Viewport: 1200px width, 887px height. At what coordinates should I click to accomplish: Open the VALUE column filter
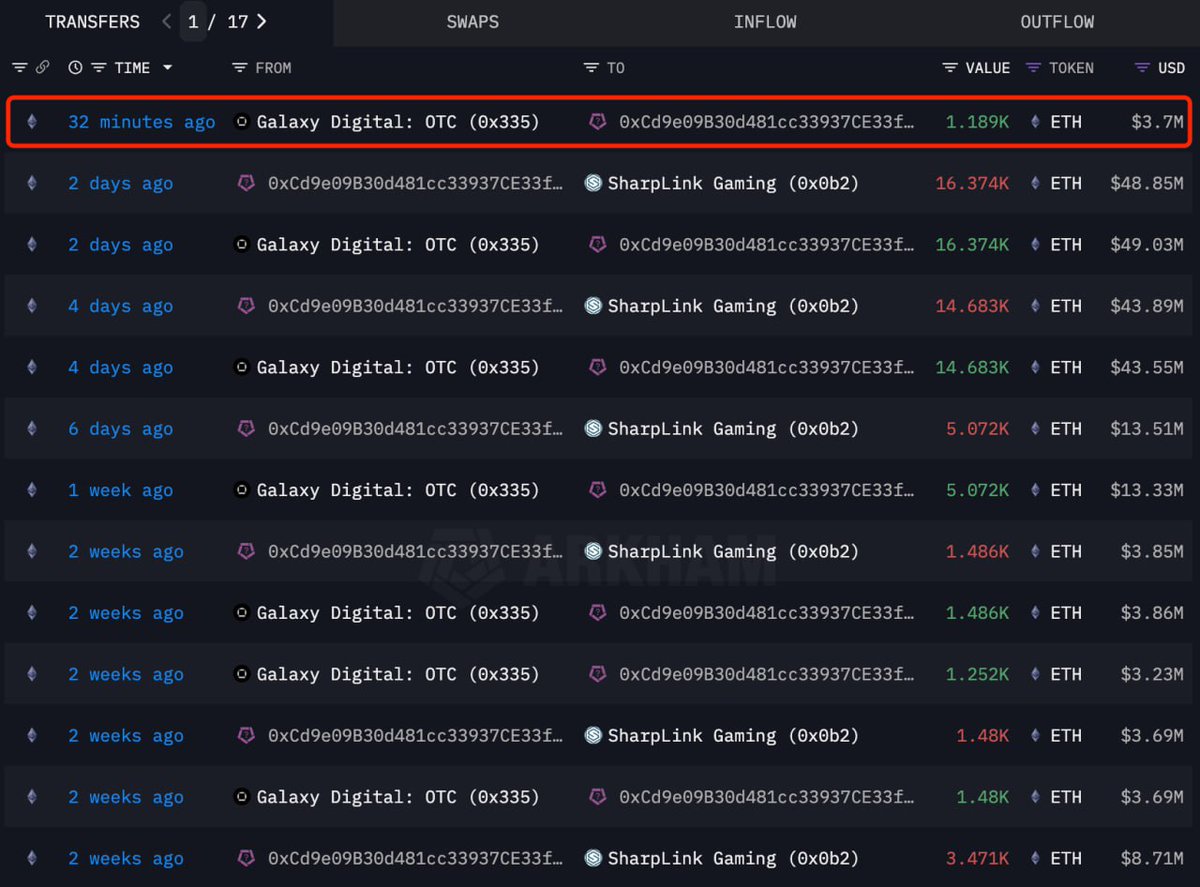pyautogui.click(x=950, y=68)
